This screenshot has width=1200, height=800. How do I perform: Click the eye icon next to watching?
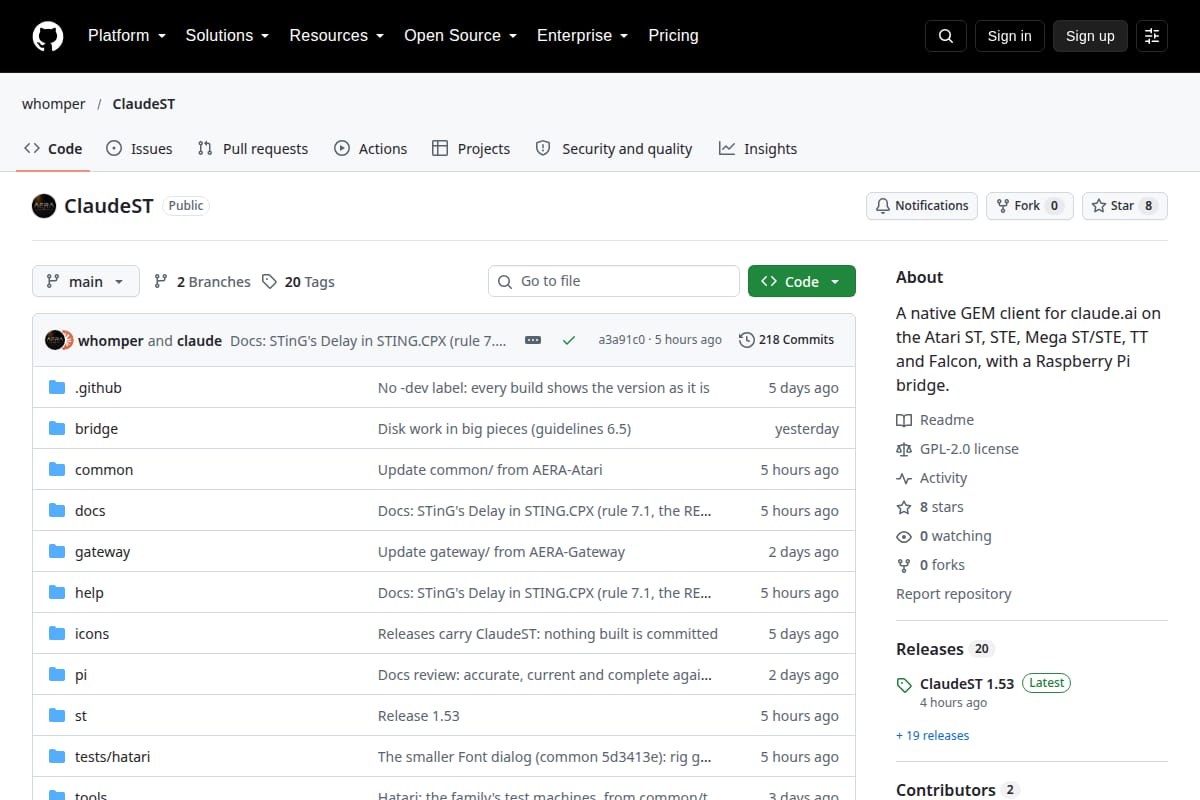[x=904, y=537]
